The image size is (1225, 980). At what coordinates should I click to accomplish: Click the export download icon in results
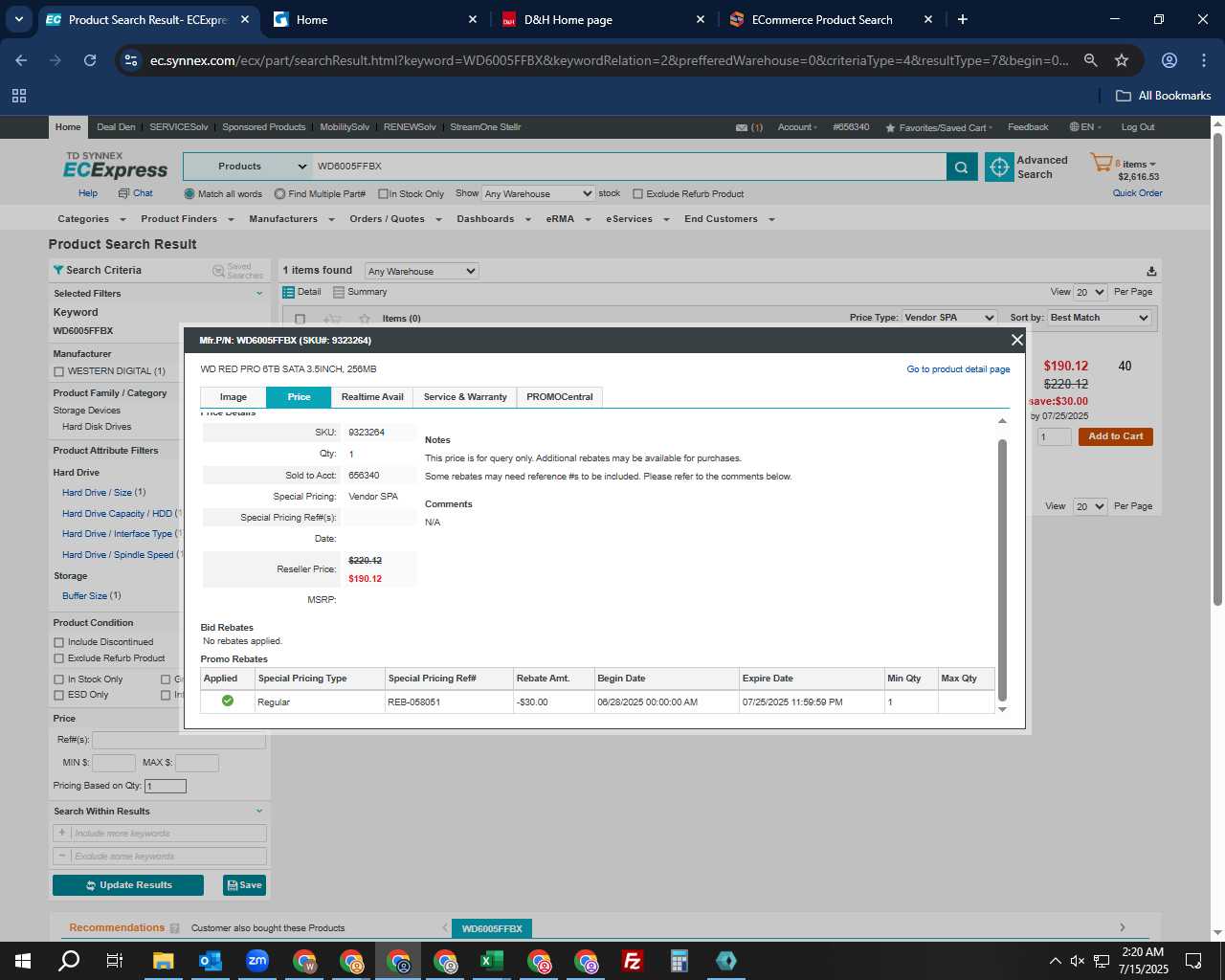(x=1151, y=271)
